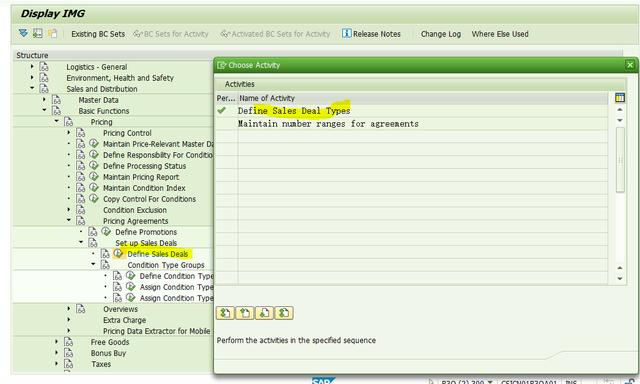
Task: Click the yellow notes icon in the IMG toolbar
Action: click(52, 33)
